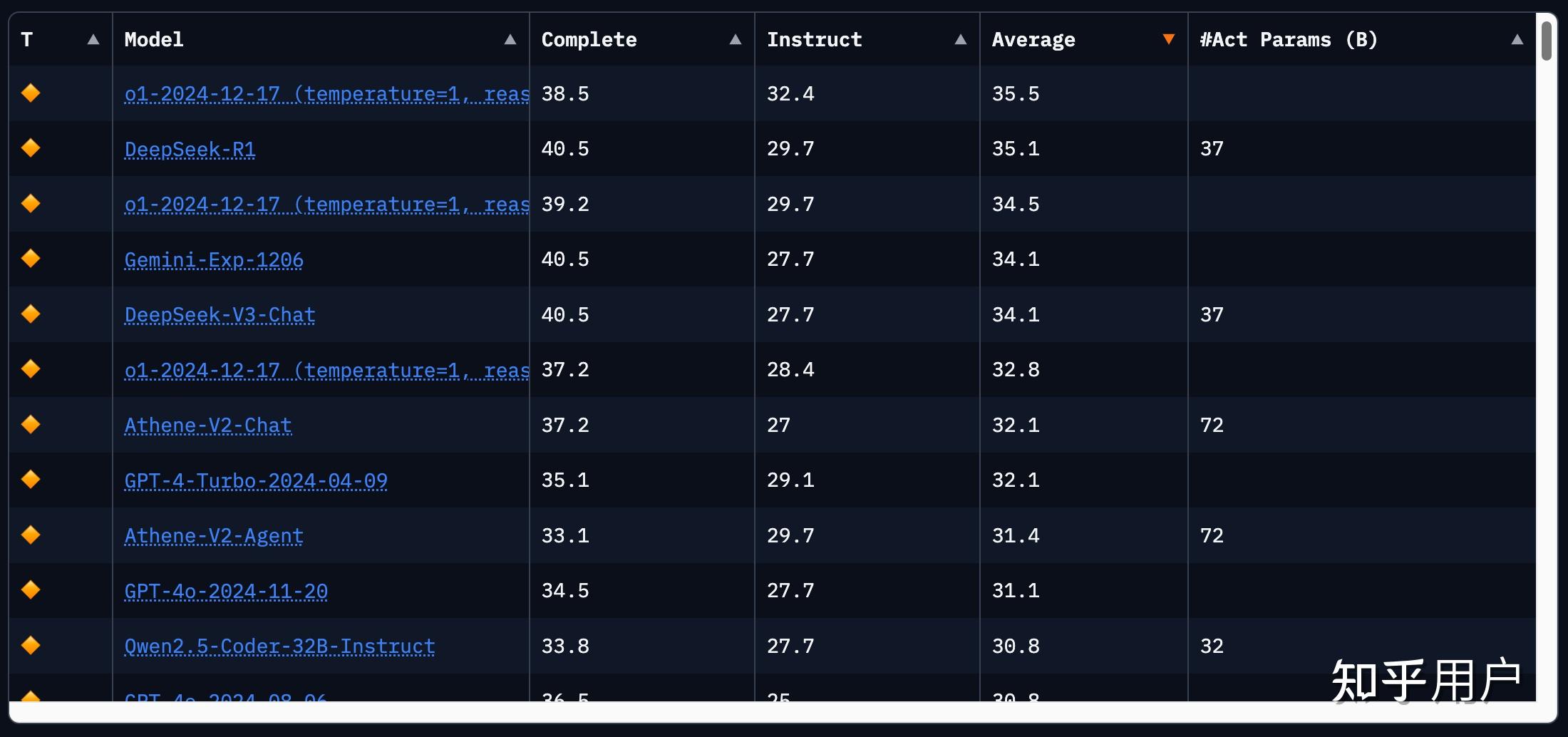This screenshot has width=1568, height=737.
Task: Select the Average value 31.1
Action: tap(1016, 591)
